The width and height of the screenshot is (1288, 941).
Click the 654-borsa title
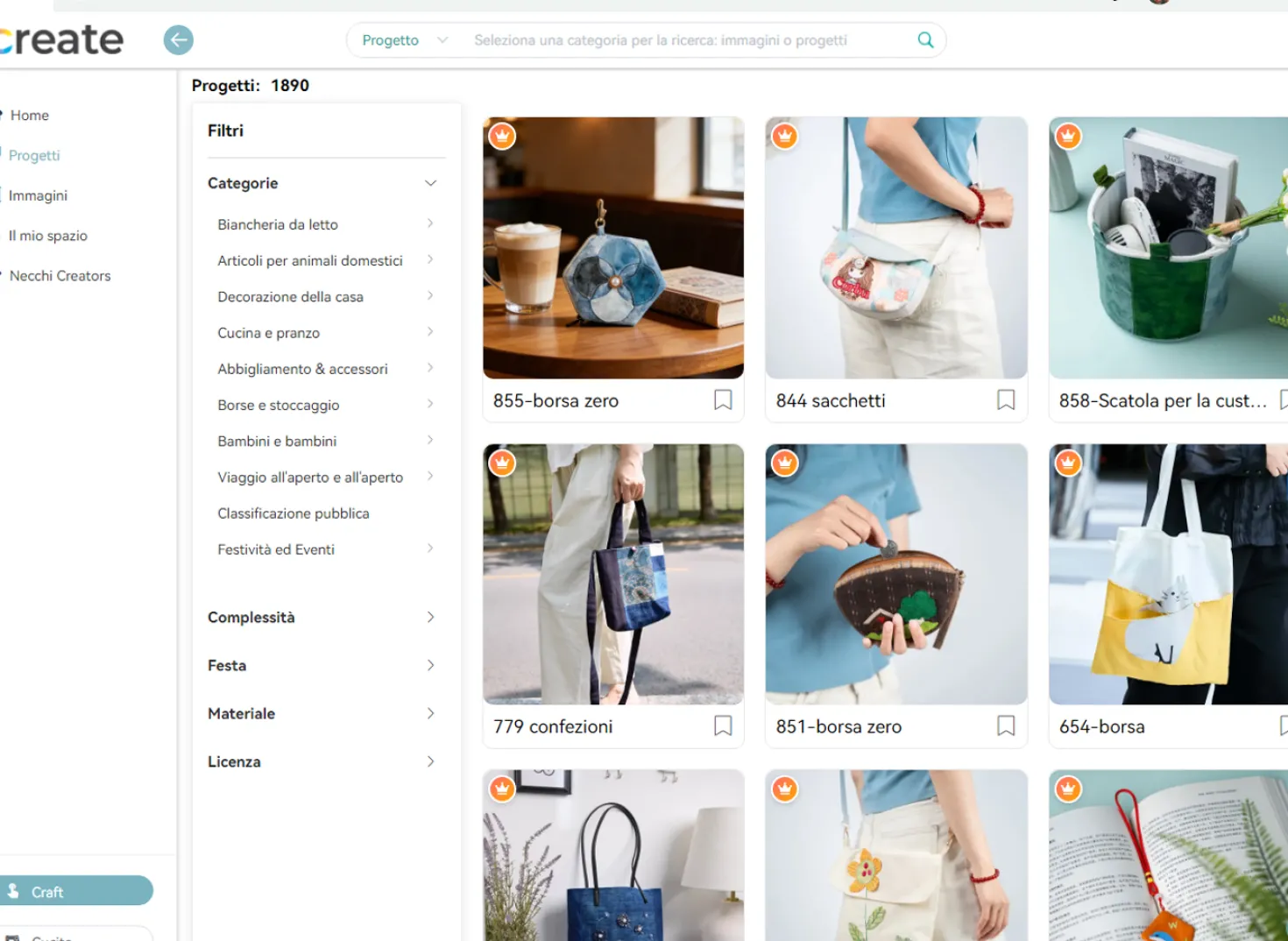pyautogui.click(x=1101, y=726)
